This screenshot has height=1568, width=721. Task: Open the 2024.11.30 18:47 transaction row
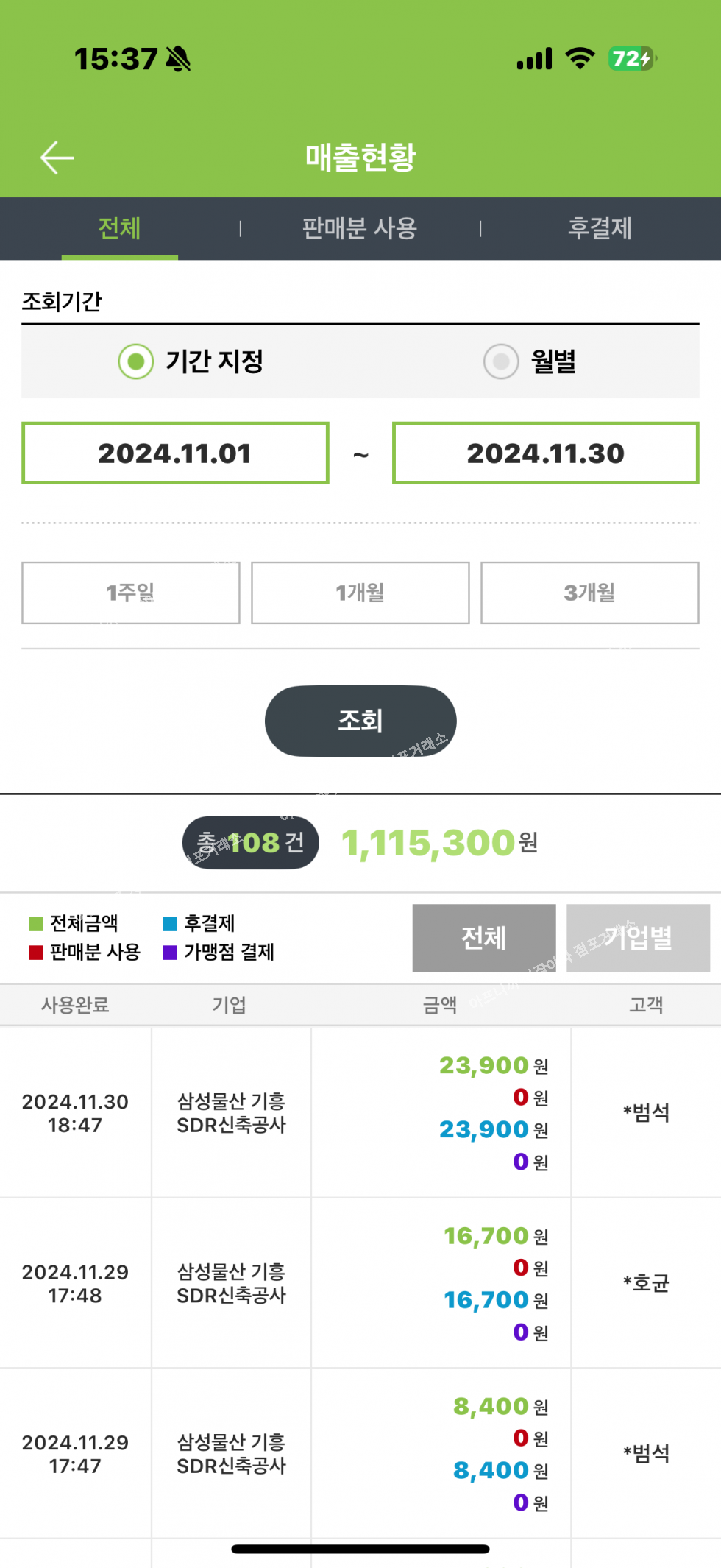pyautogui.click(x=360, y=1112)
